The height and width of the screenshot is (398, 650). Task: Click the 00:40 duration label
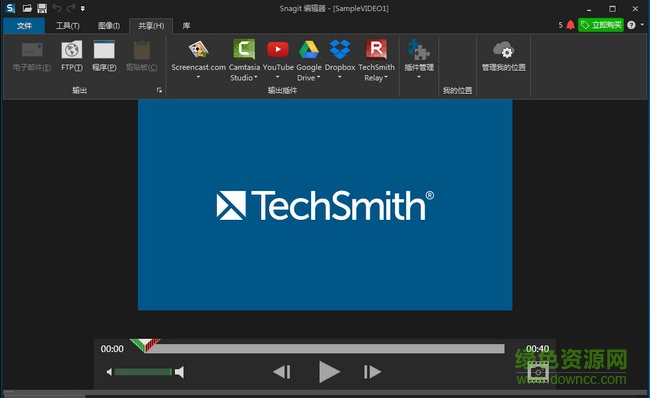coord(538,349)
